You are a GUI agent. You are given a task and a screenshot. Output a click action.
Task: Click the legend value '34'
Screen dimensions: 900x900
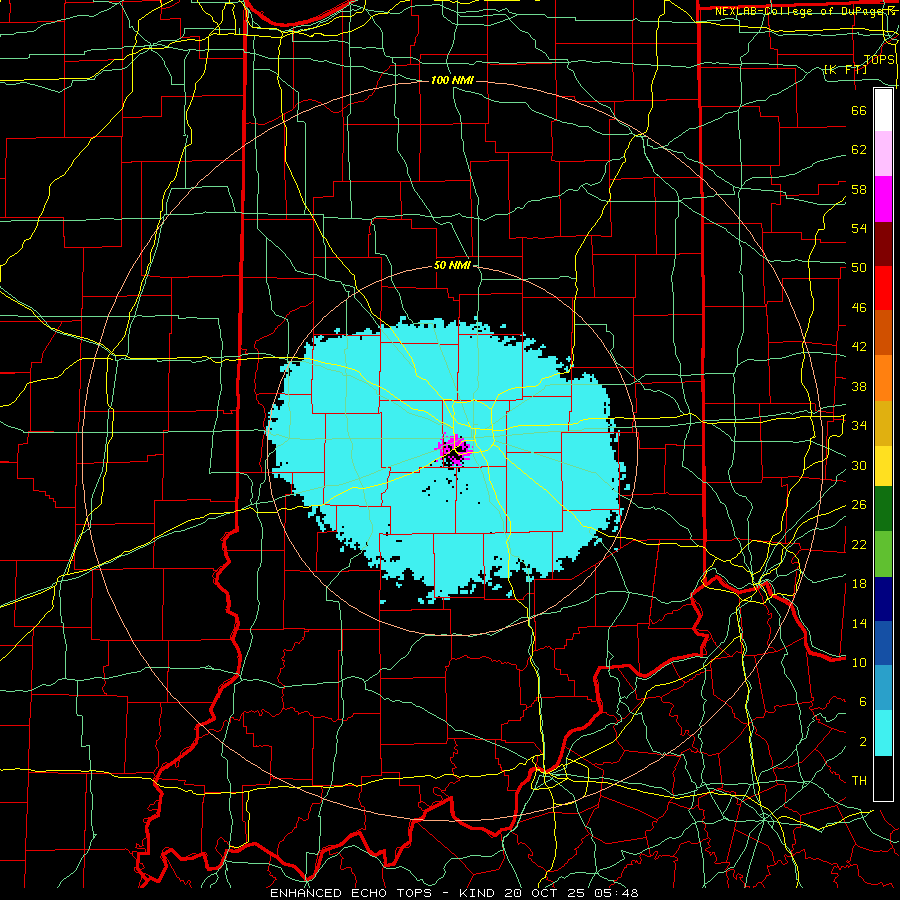(x=859, y=426)
